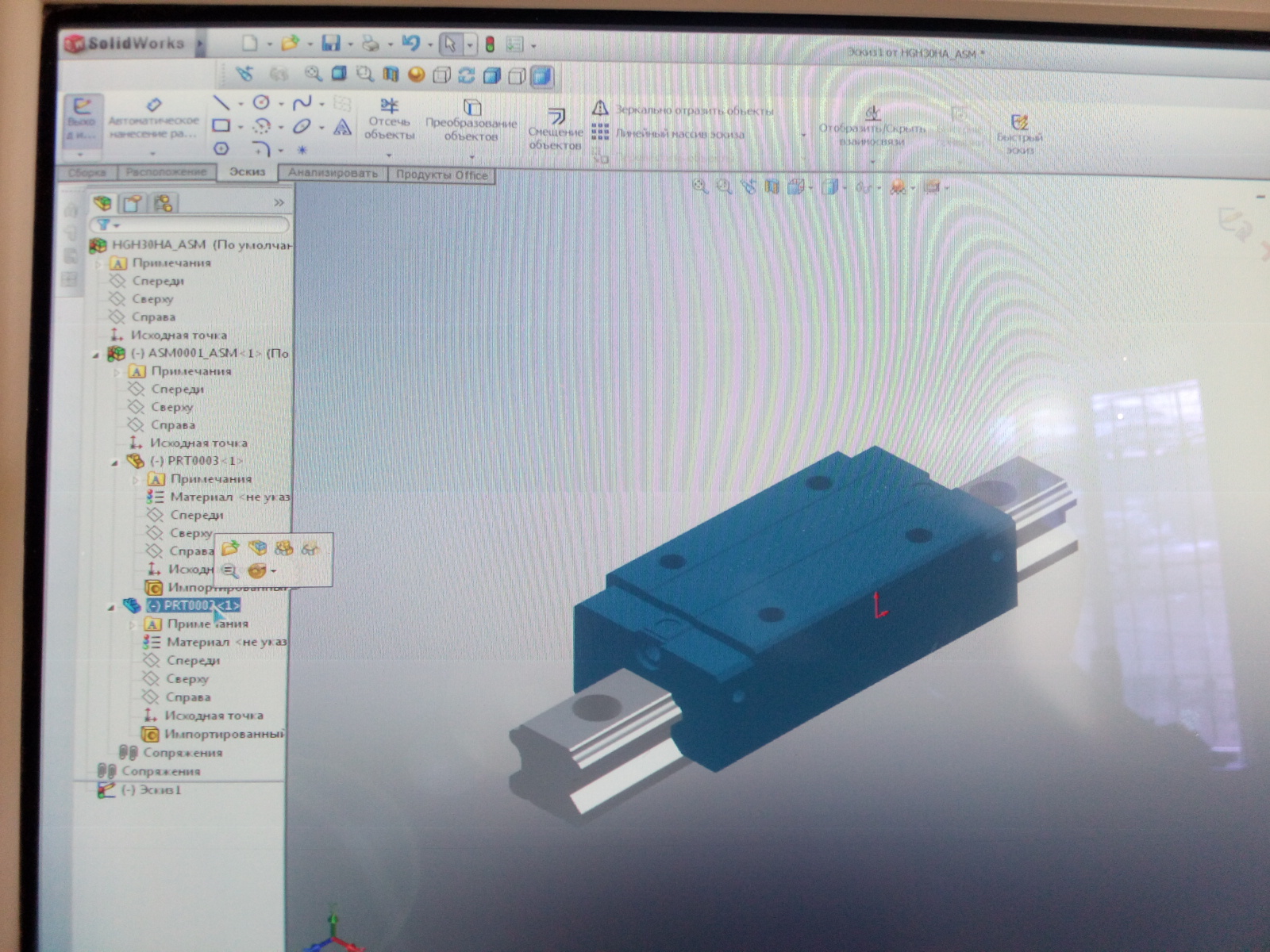Open the Select tool dropdown arrow
Image resolution: width=1270 pixels, height=952 pixels.
[469, 44]
